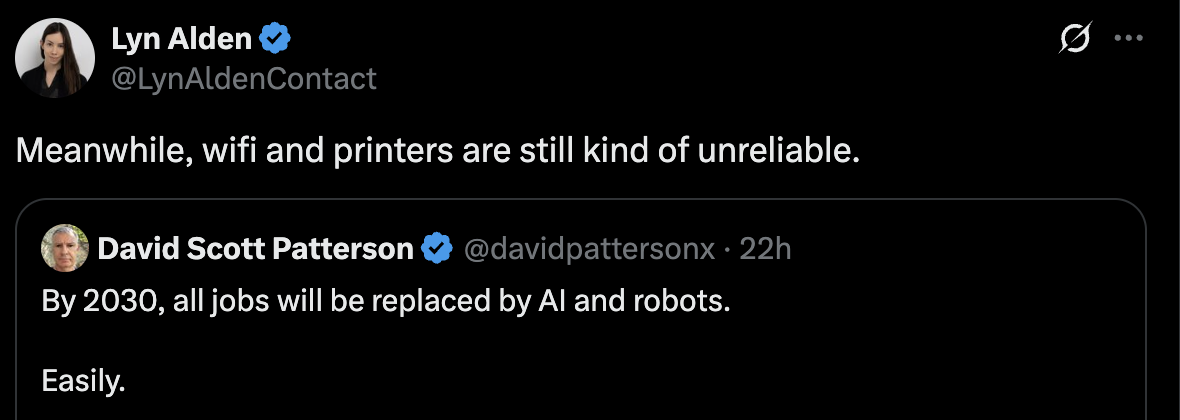Image resolution: width=1180 pixels, height=420 pixels.
Task: Click David Scott Patterson's verified badge
Action: click(435, 249)
